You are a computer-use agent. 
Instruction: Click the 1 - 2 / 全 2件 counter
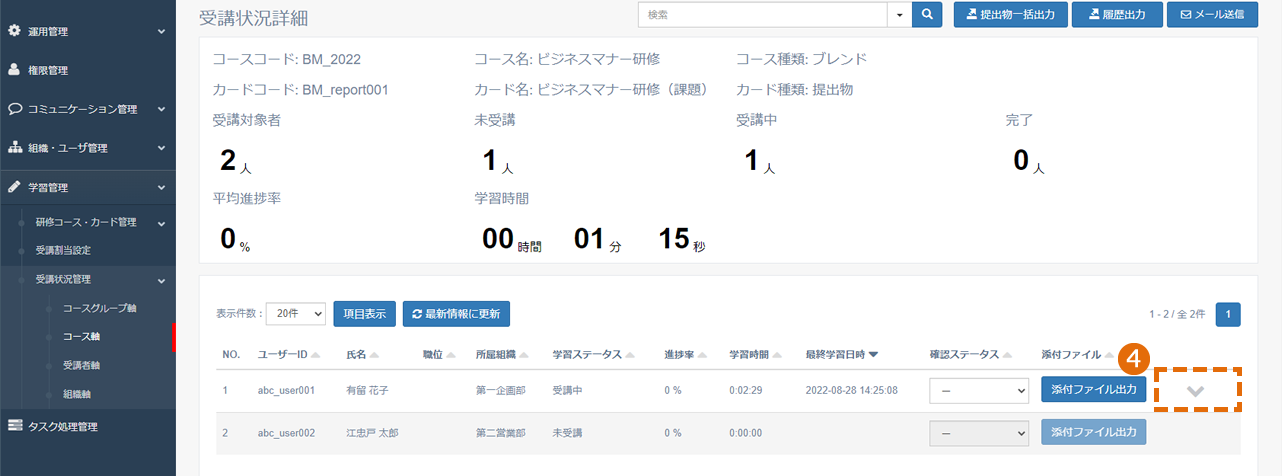click(1178, 314)
